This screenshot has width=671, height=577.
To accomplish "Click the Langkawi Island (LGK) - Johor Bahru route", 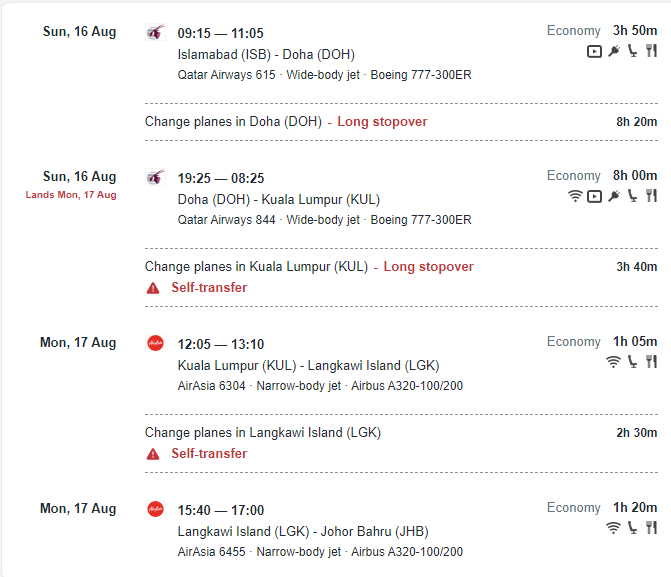I will click(x=303, y=531).
